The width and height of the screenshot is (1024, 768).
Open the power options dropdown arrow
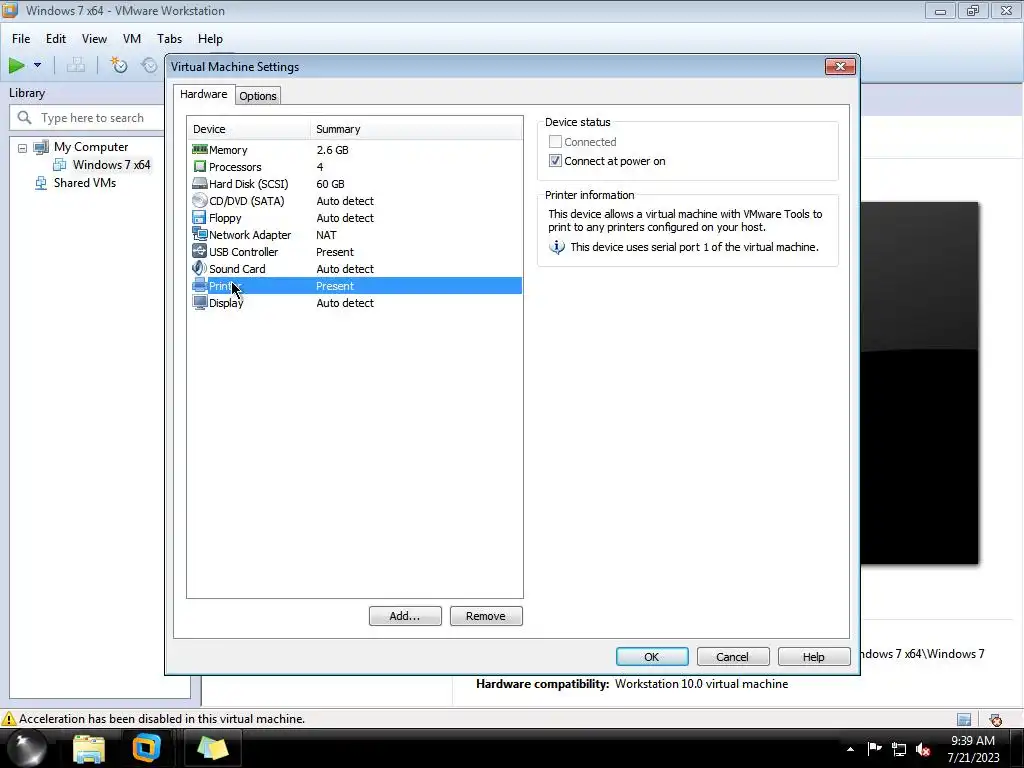pyautogui.click(x=37, y=65)
